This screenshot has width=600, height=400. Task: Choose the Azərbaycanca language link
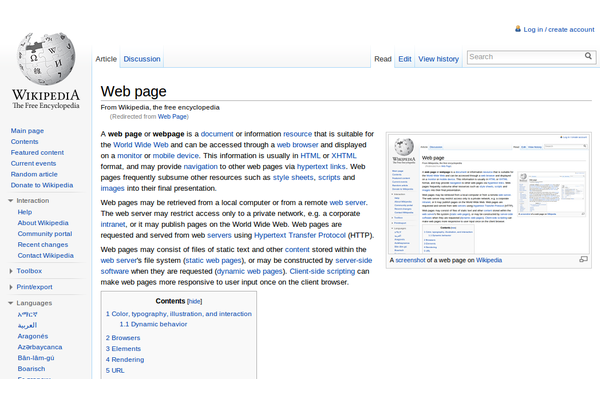point(40,347)
